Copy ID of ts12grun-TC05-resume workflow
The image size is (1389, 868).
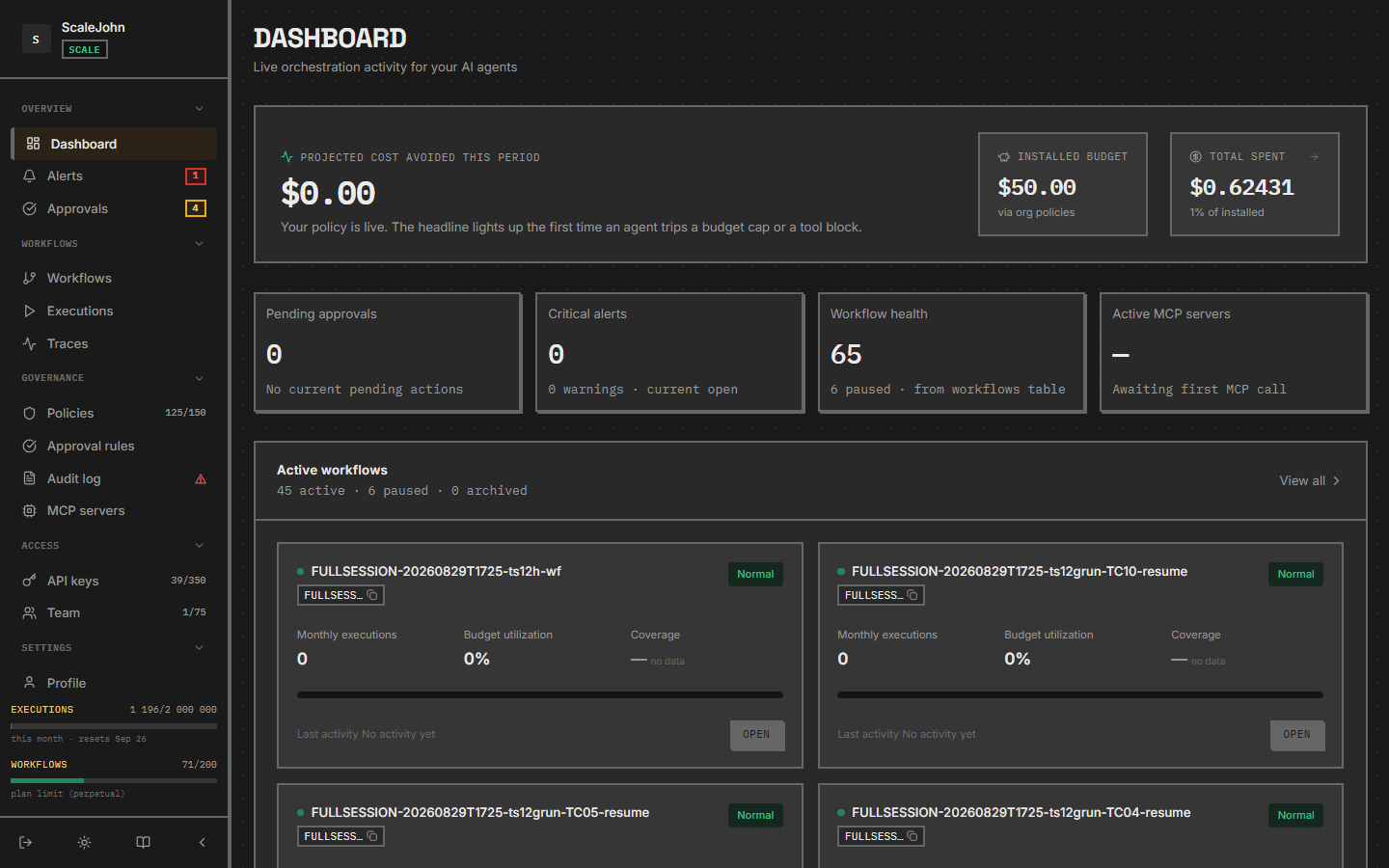point(372,836)
